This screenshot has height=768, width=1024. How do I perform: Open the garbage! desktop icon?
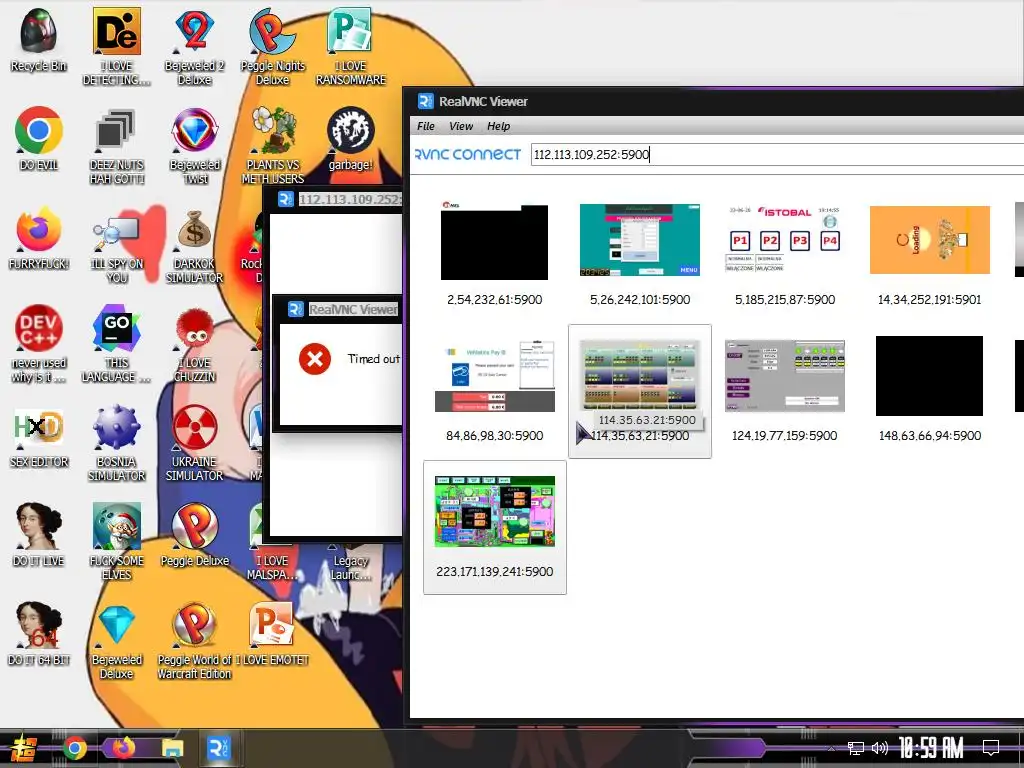pos(351,131)
